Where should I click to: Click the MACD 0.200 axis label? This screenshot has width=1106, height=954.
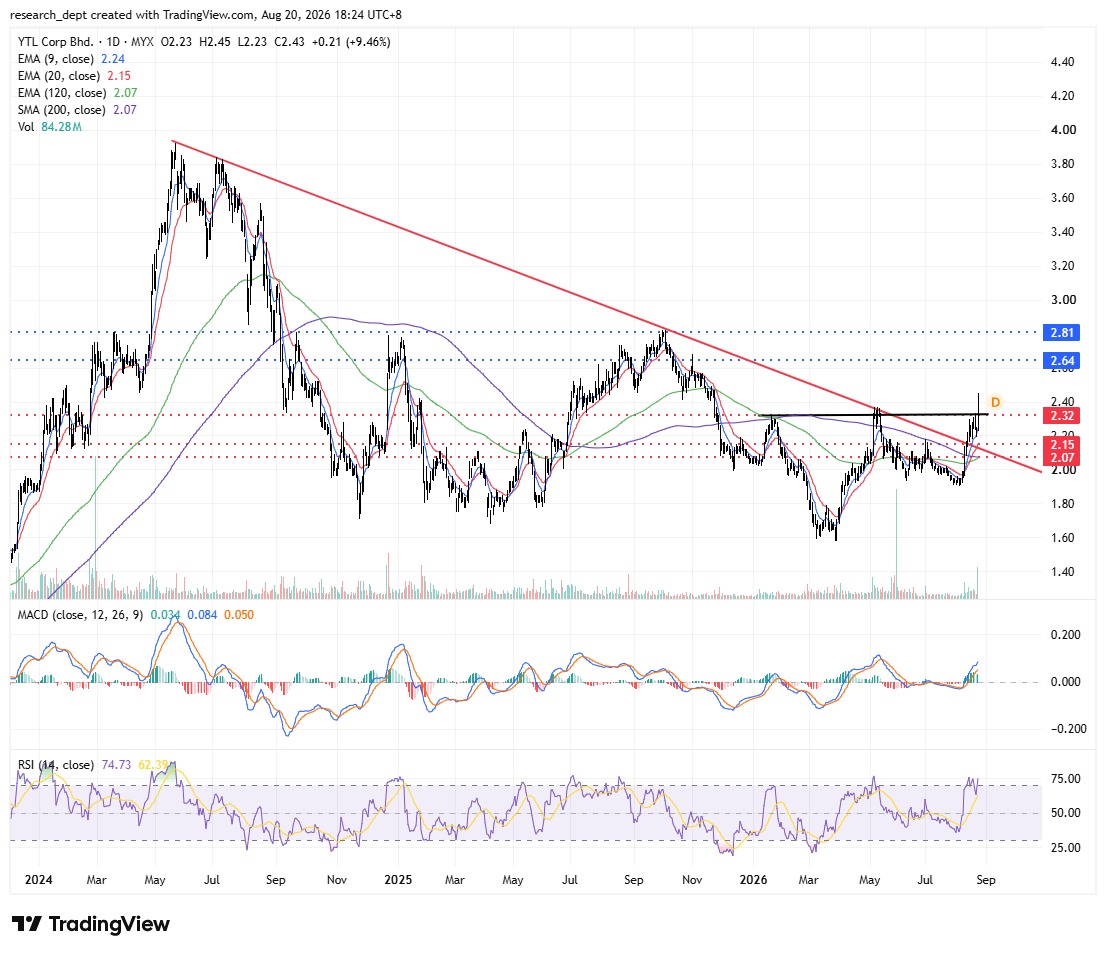[x=1065, y=635]
